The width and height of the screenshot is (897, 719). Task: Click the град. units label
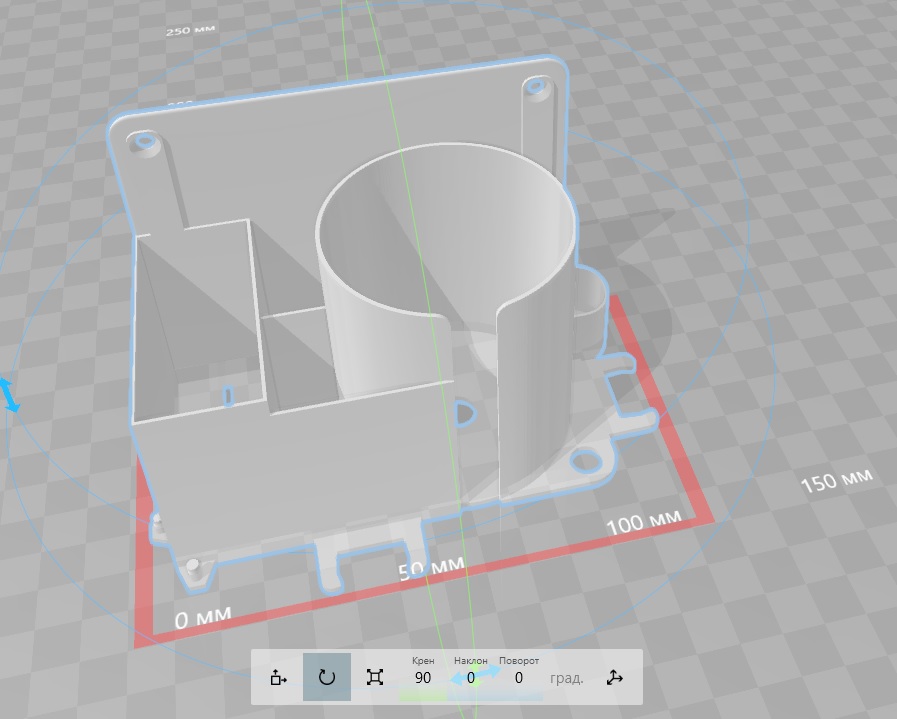[566, 678]
